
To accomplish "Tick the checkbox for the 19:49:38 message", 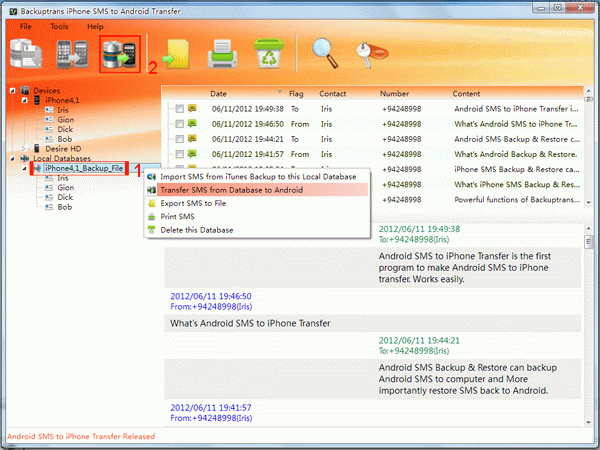I will (x=179, y=109).
